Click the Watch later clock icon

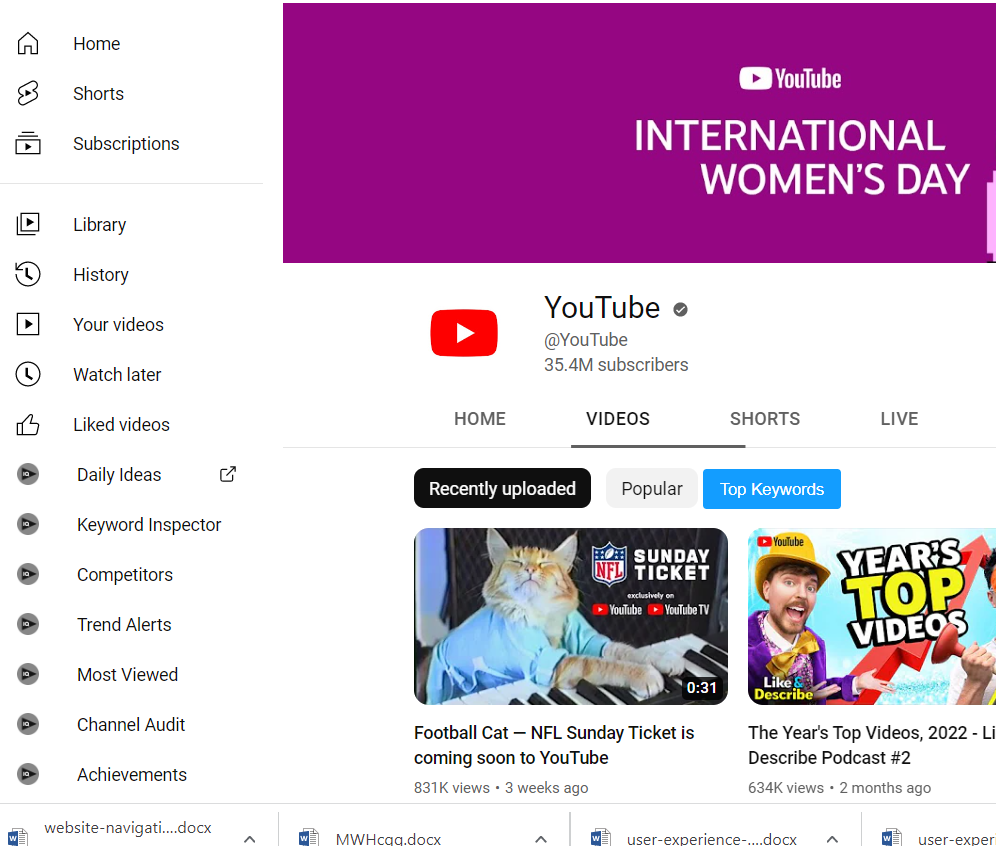pos(28,374)
